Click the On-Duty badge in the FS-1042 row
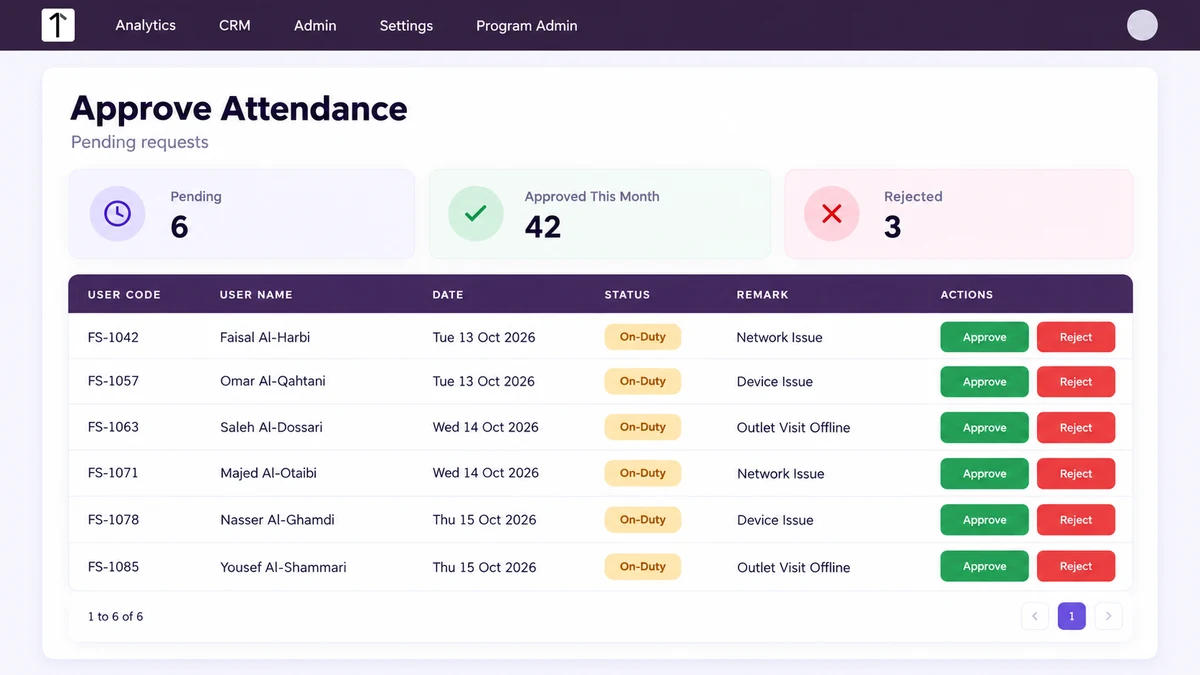The image size is (1200, 675). coord(642,337)
